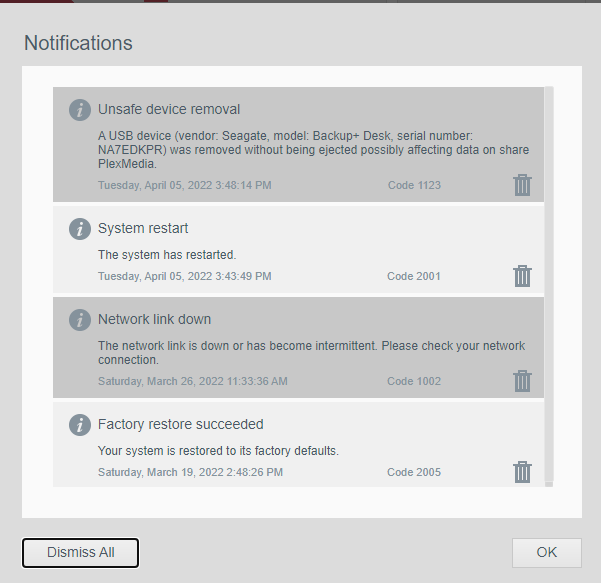Select the Network link down title
601x583 pixels.
click(154, 319)
